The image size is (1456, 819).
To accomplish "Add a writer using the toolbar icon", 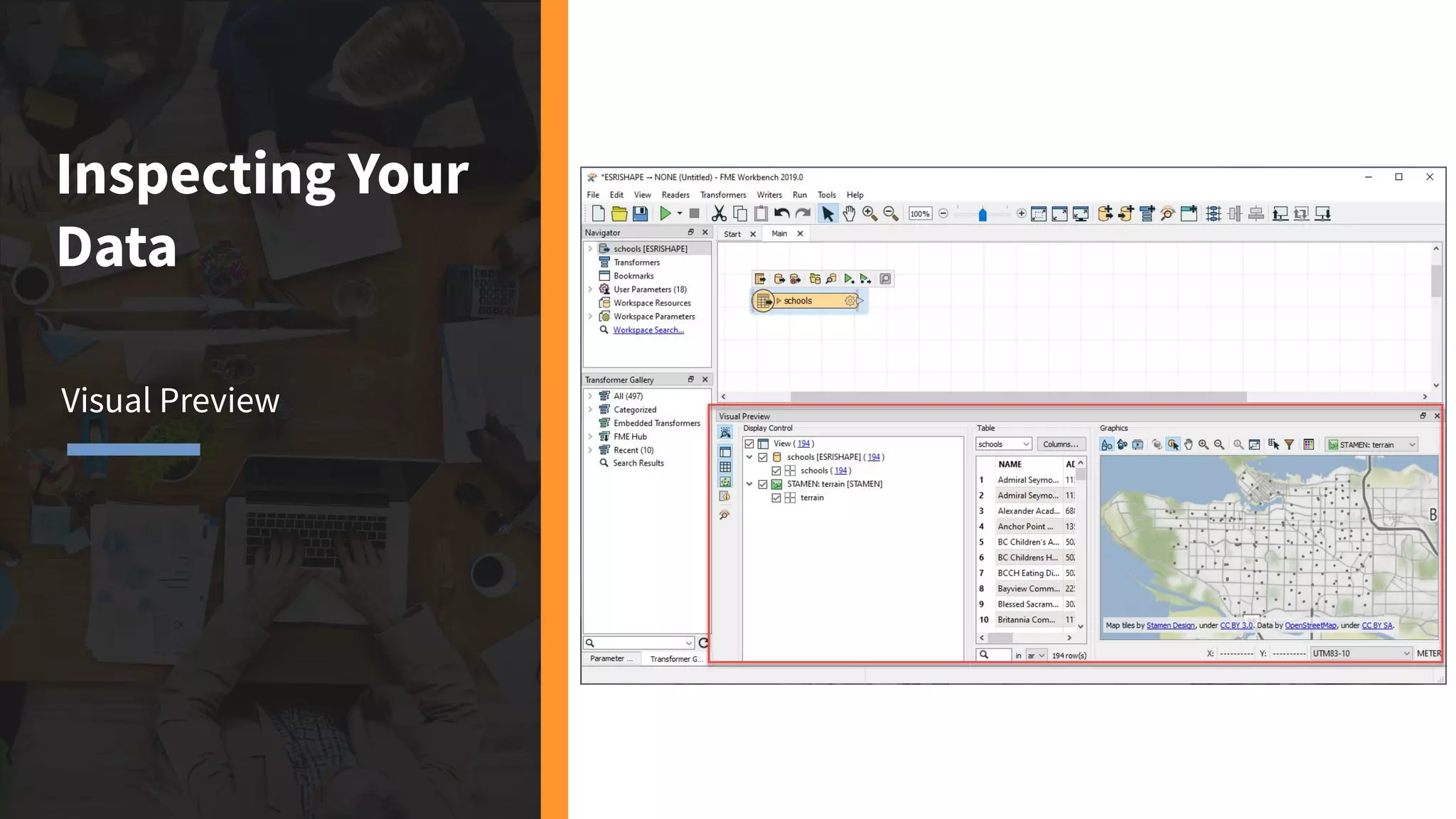I will [x=1125, y=214].
